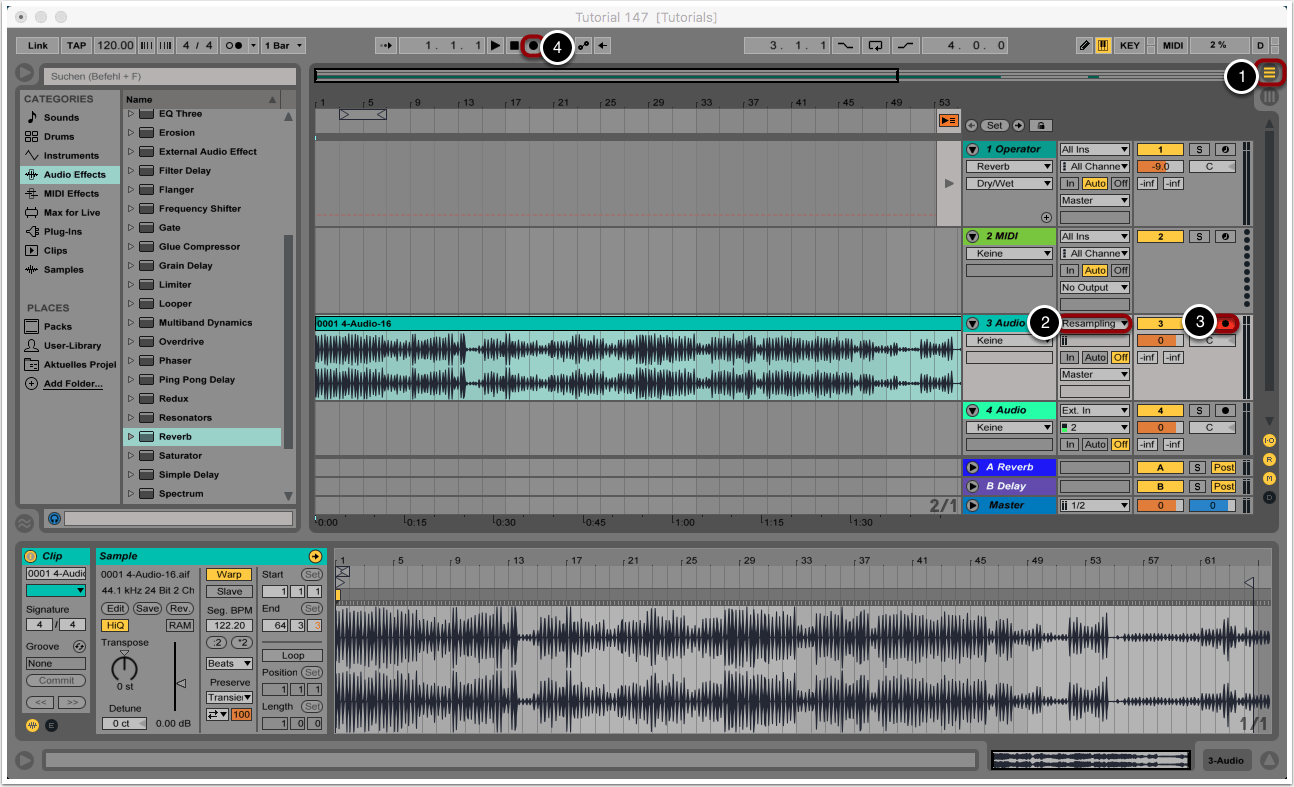Click the Arrangement Record button in the transport
Screen dimensions: 1294x787
coord(533,46)
